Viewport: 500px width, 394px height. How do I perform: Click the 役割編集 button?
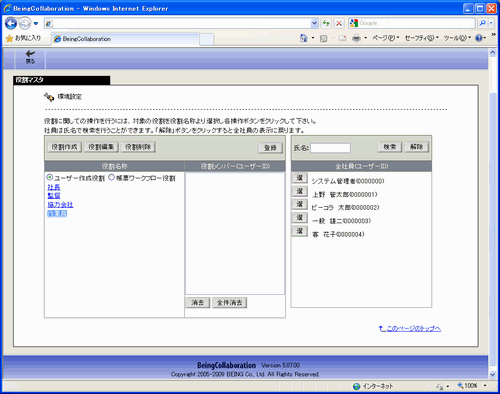[x=101, y=147]
